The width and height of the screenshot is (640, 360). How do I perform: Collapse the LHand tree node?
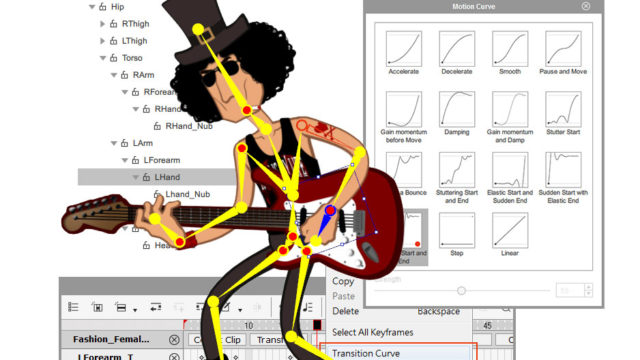coord(136,177)
